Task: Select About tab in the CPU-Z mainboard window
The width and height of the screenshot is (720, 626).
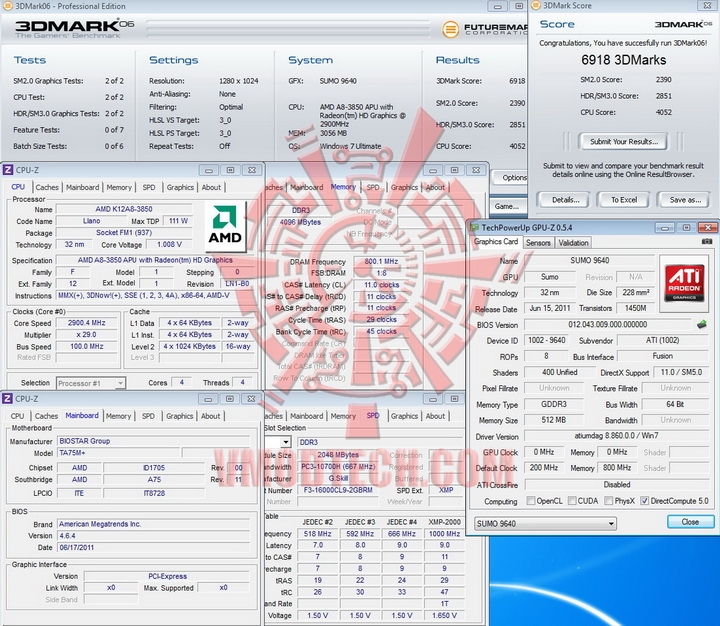Action: point(211,416)
